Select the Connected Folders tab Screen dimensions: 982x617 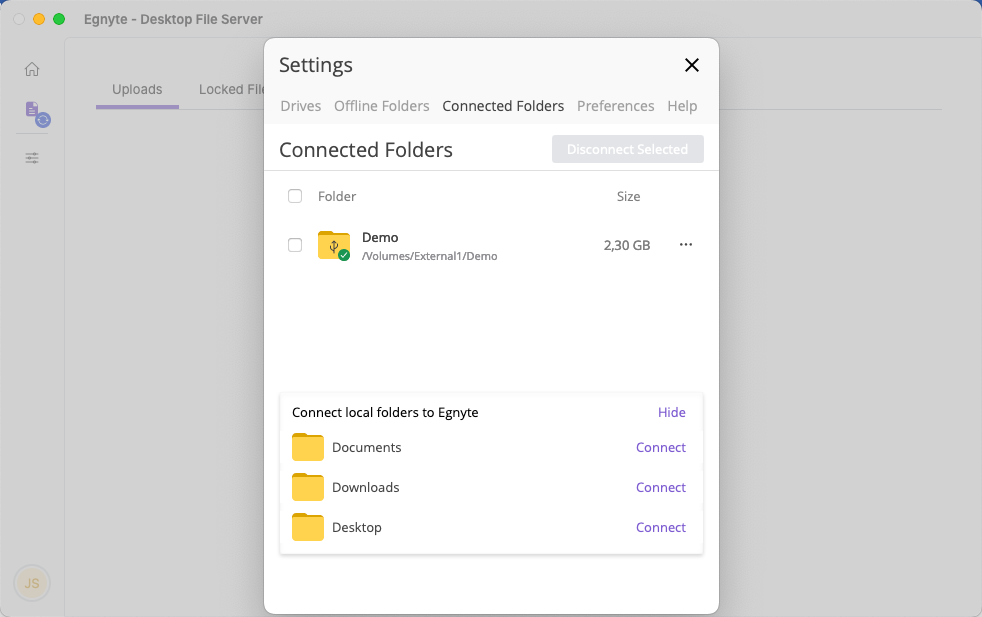(x=503, y=106)
